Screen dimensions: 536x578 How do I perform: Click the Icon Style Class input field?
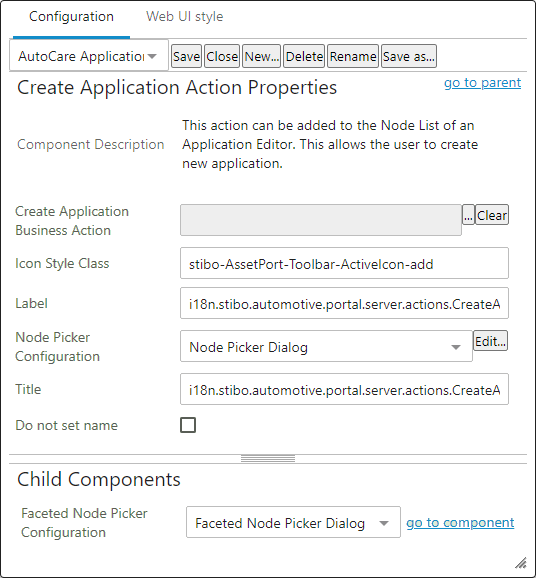[344, 263]
